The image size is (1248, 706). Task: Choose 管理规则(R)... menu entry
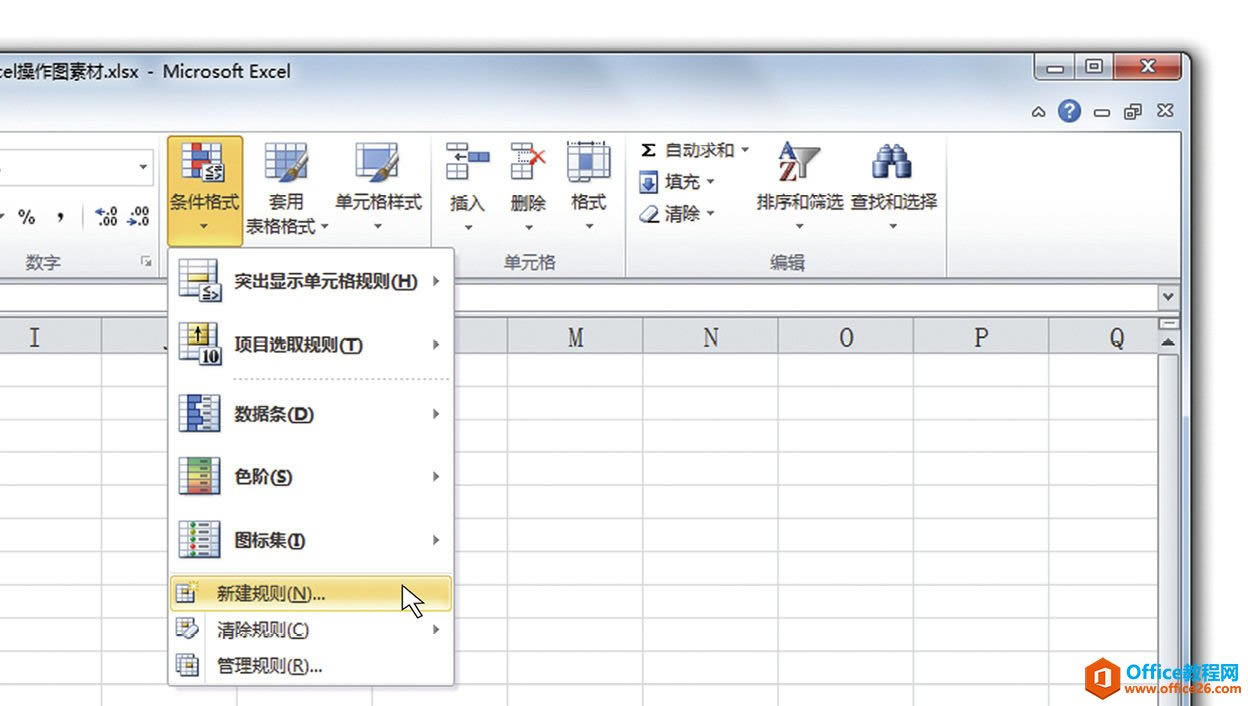tap(310, 666)
